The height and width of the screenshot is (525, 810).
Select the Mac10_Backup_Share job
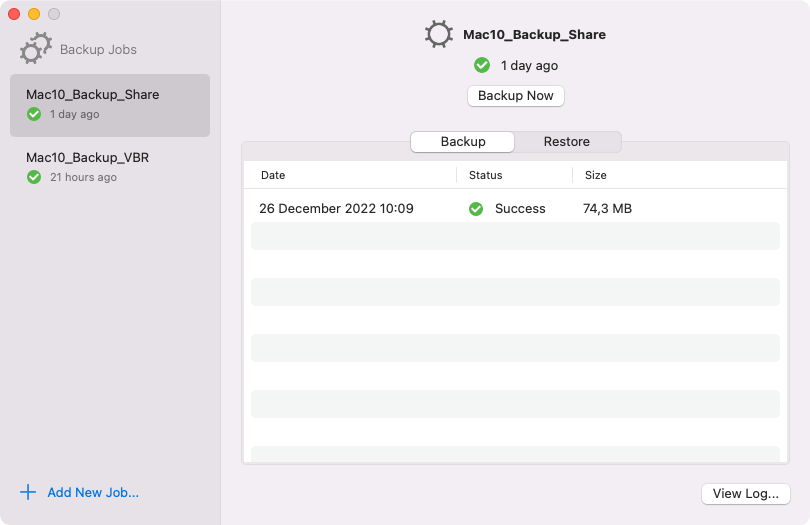coord(110,104)
